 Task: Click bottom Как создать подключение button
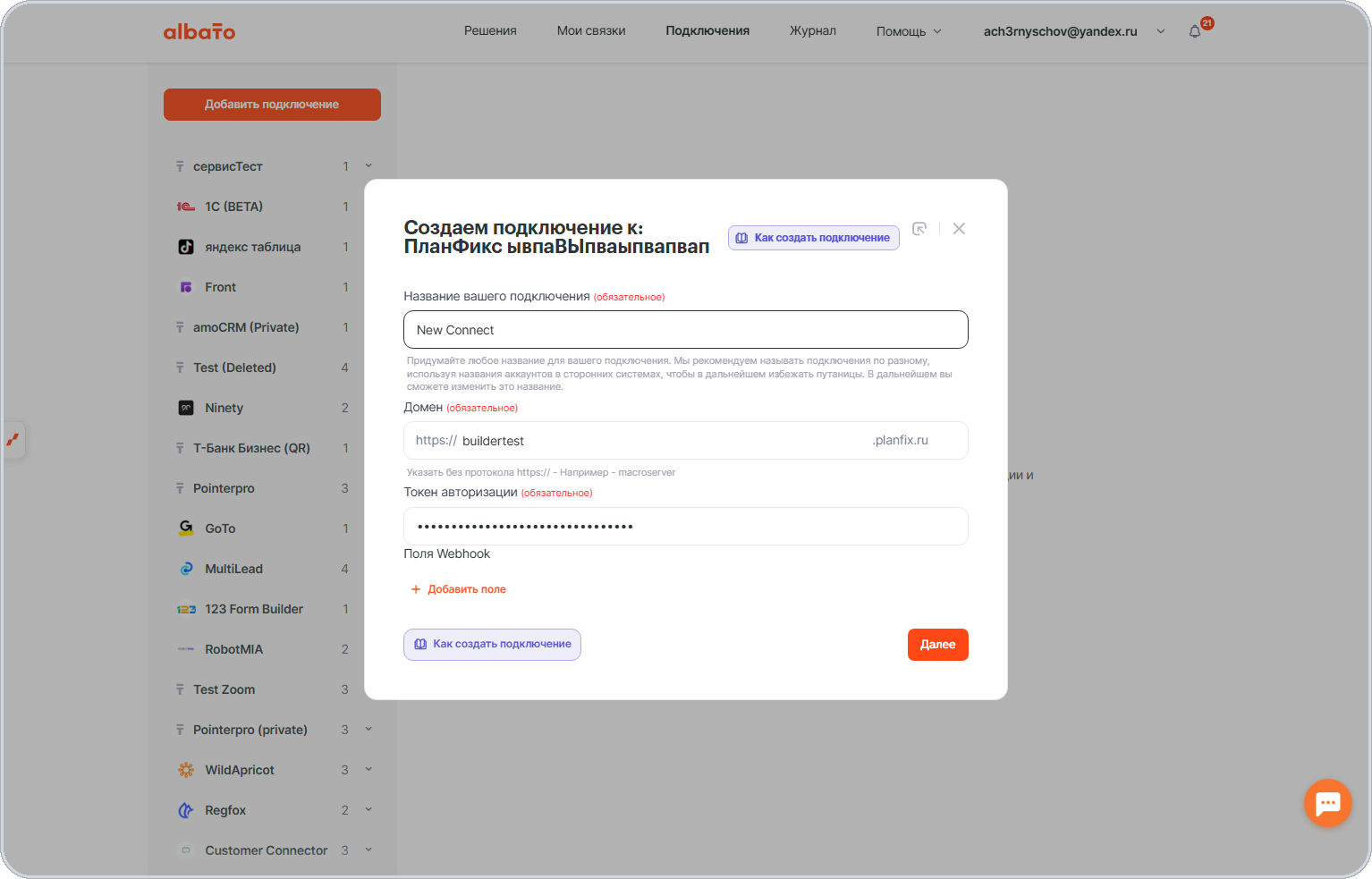pos(492,645)
